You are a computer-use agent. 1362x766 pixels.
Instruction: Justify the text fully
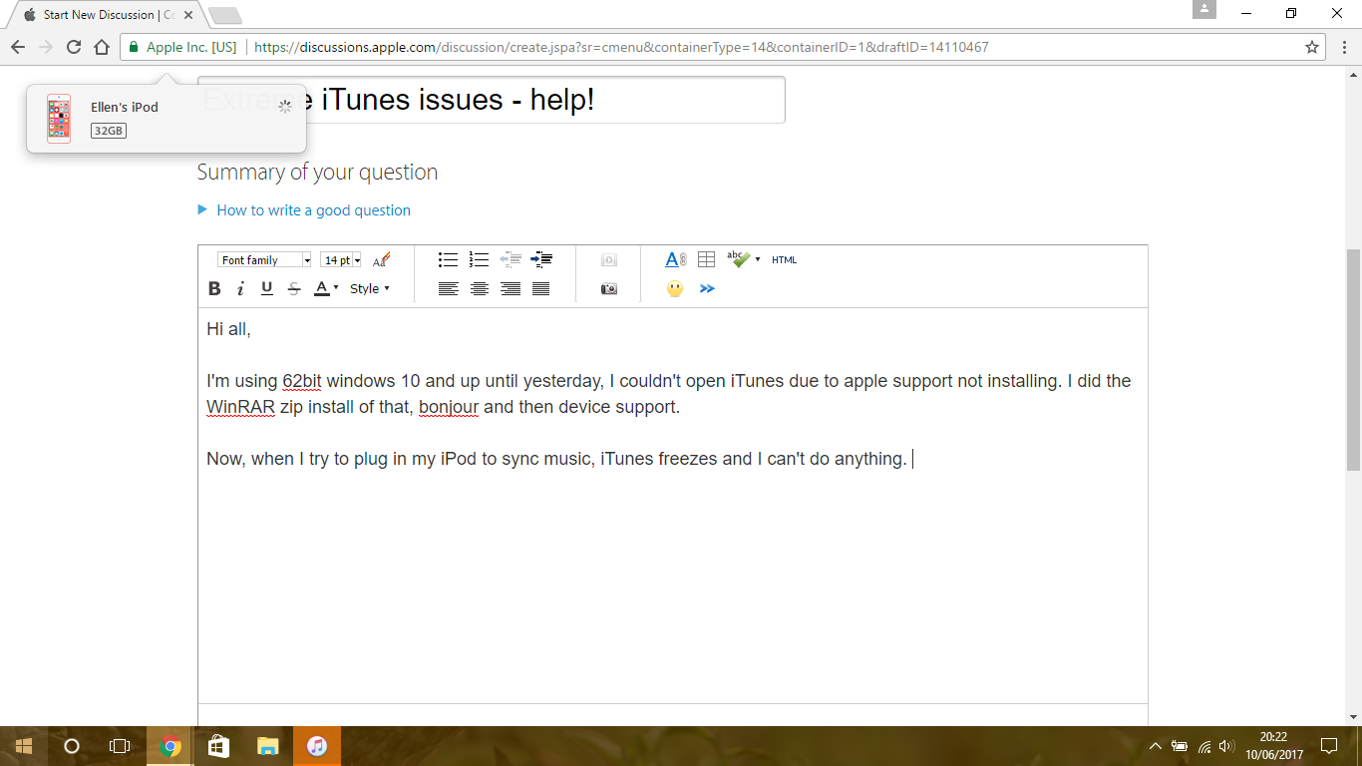pos(541,289)
